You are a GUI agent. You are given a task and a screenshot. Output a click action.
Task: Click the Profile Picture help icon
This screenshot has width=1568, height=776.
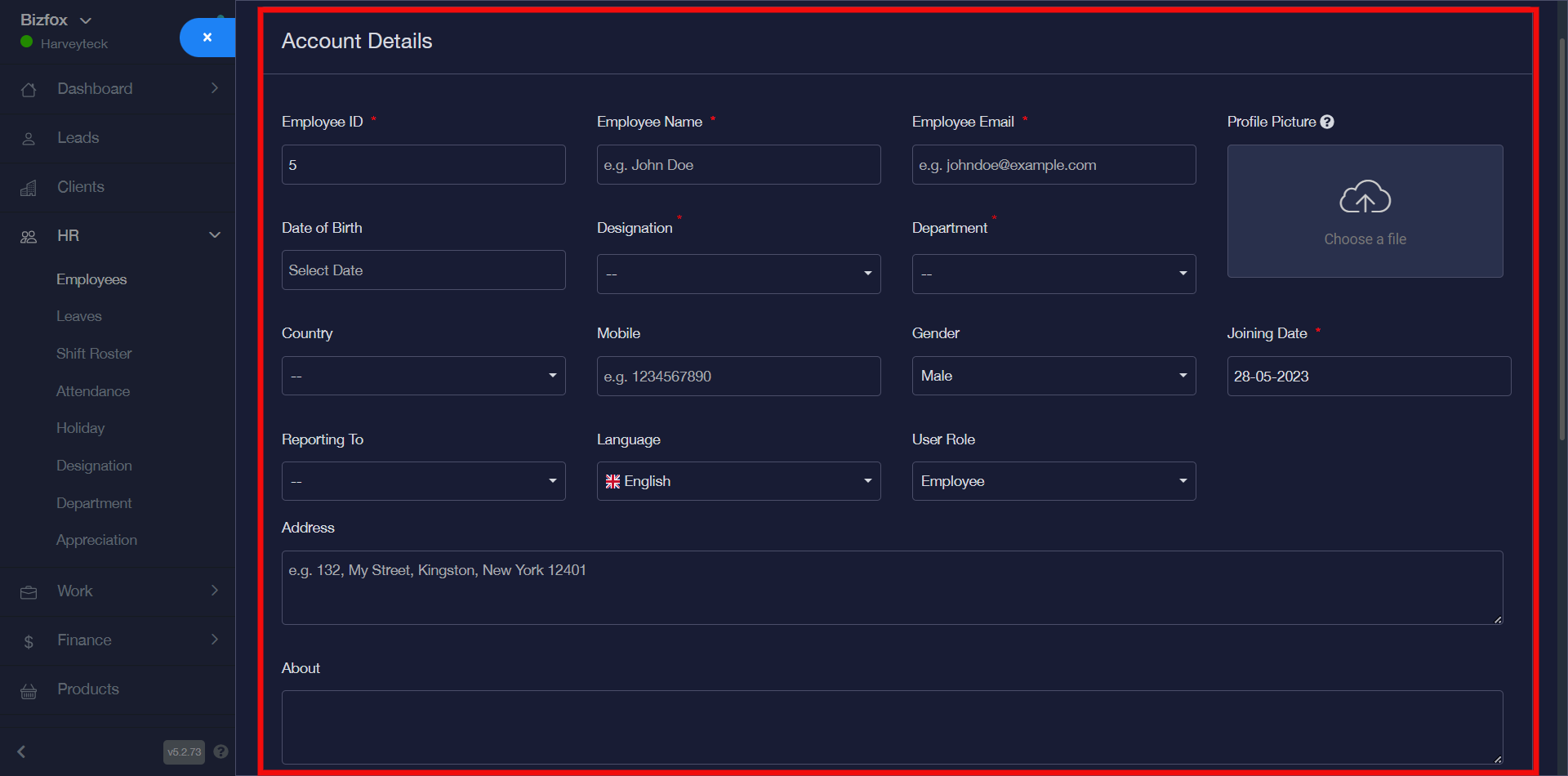(x=1327, y=122)
